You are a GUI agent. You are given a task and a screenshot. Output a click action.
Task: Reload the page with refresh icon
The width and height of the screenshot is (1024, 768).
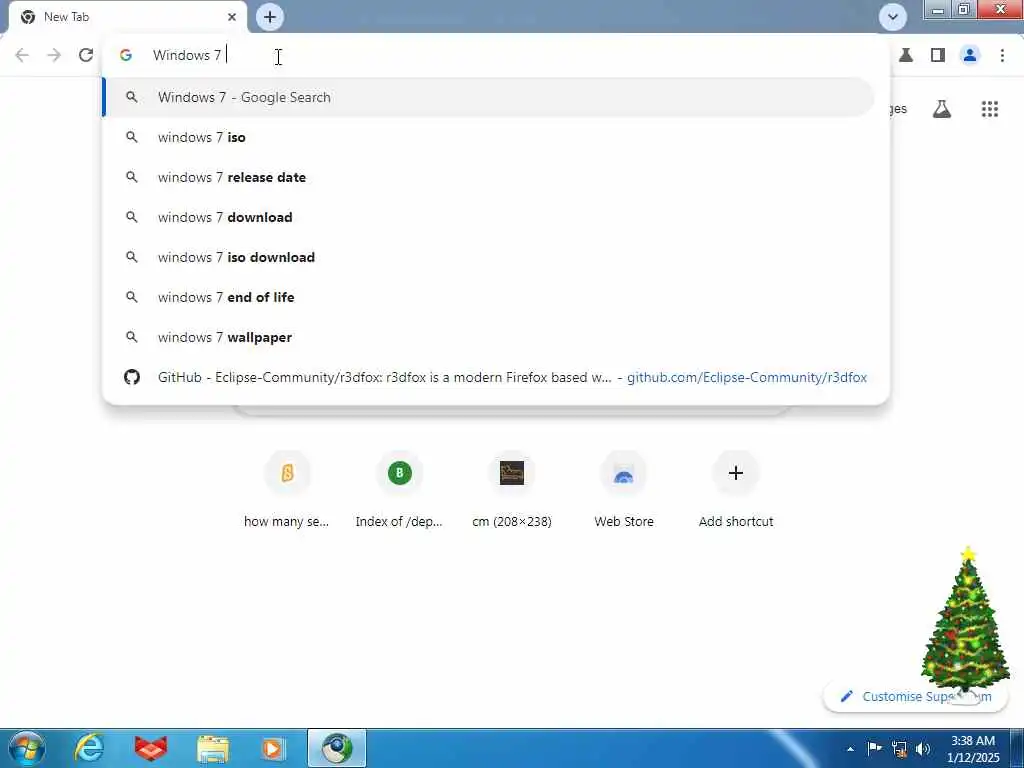coord(86,56)
